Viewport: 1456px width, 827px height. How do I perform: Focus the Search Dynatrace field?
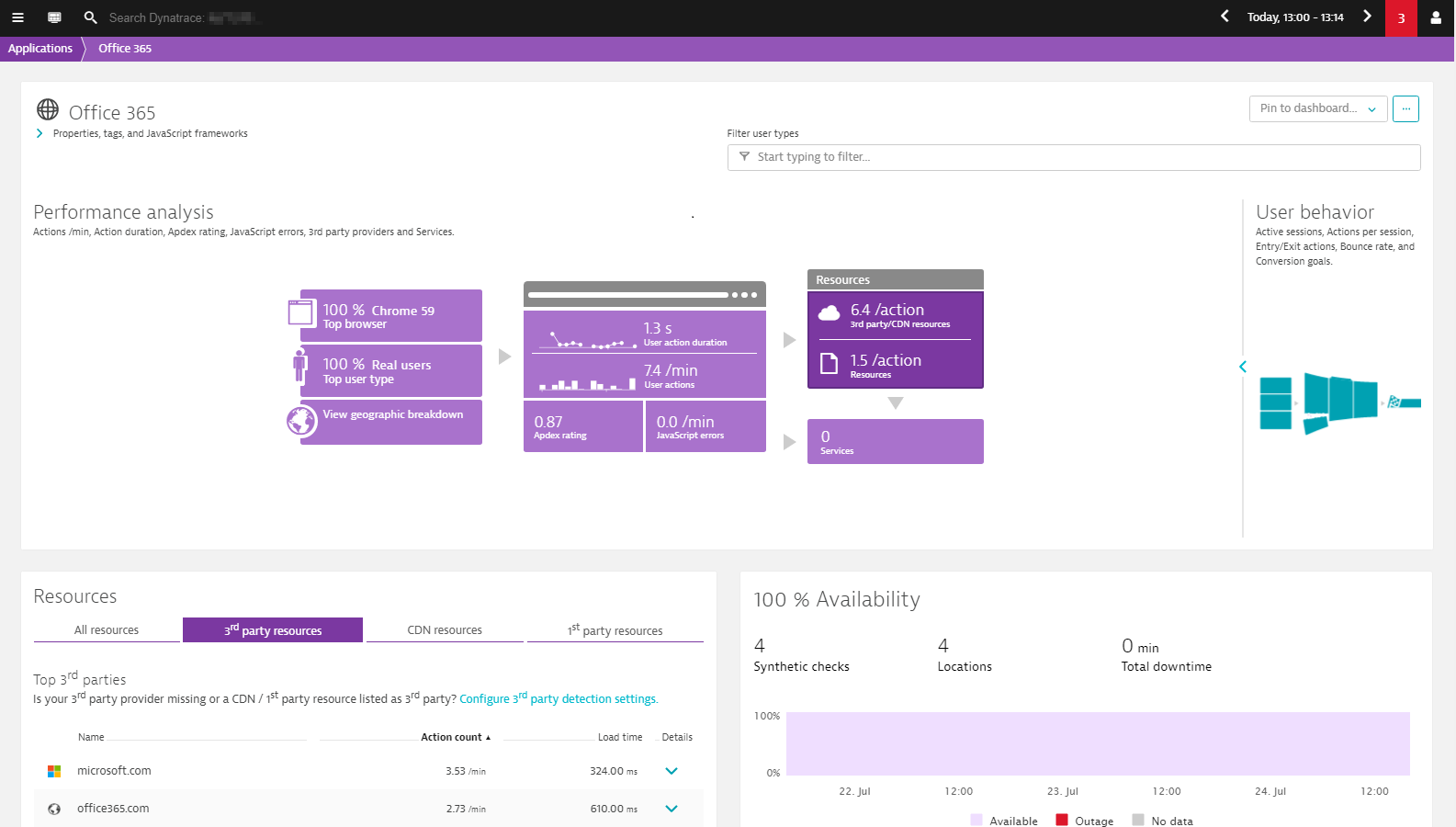pos(184,17)
